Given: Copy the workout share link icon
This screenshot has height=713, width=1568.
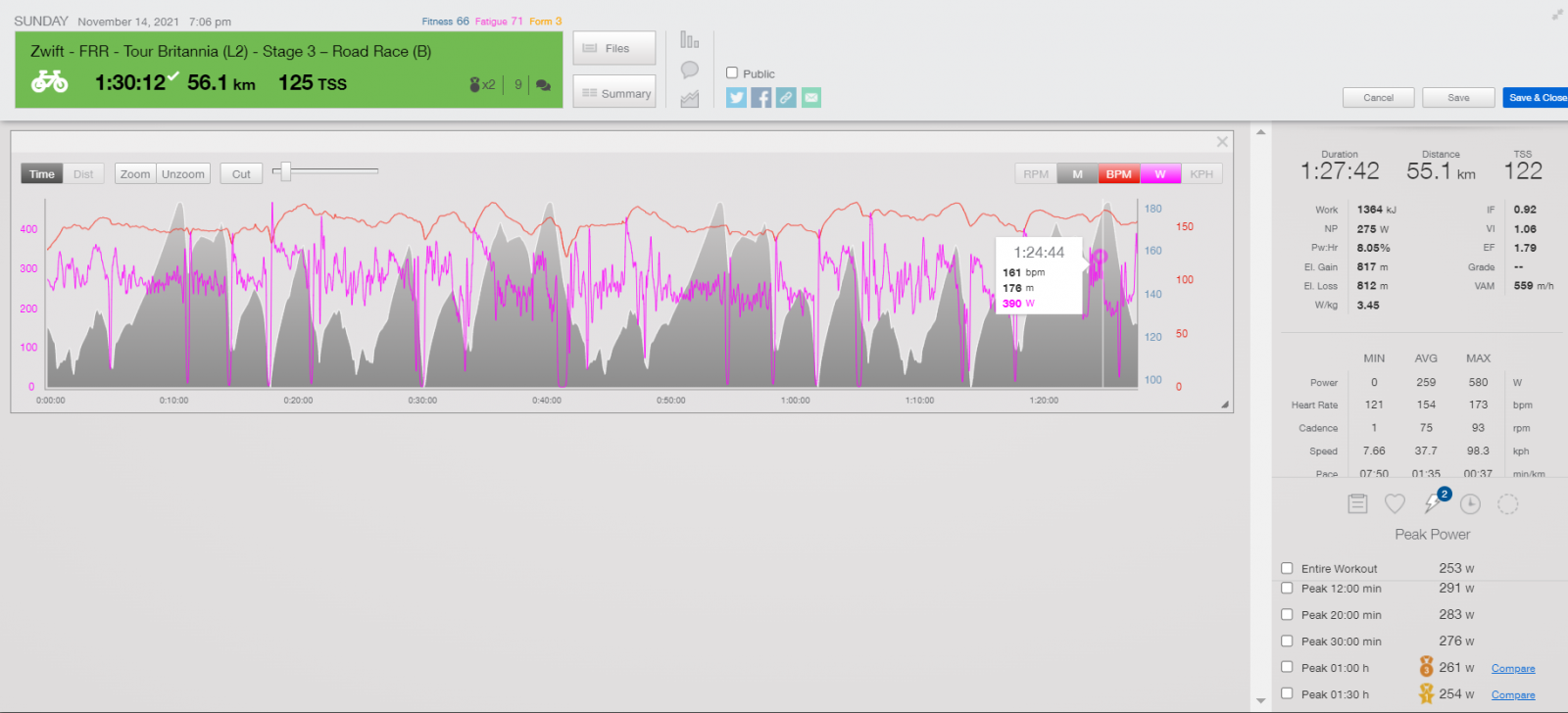Looking at the screenshot, I should point(786,98).
